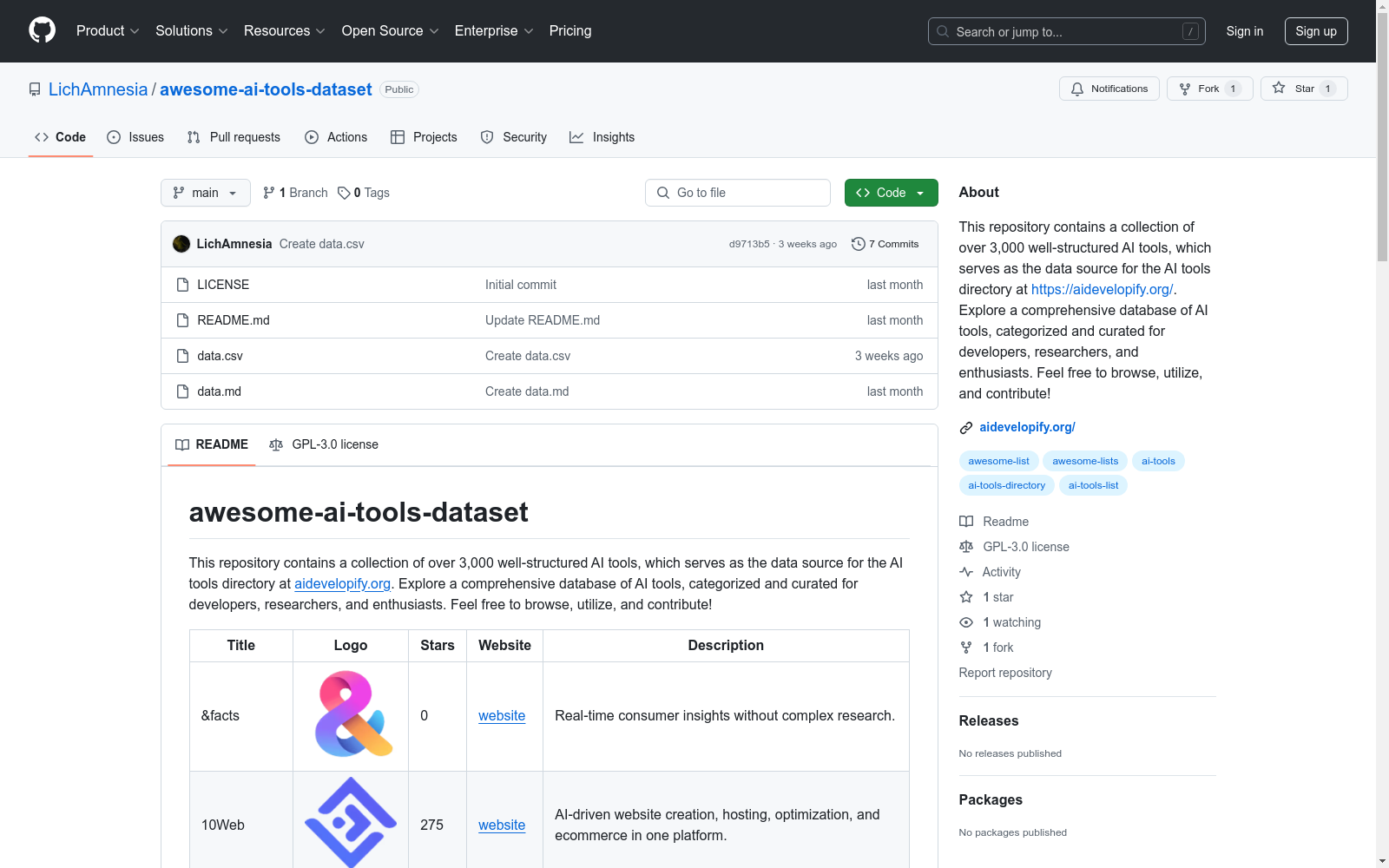Screen dimensions: 1389x868
Task: Select the ai-tools-directory topic tag
Action: 1006,485
